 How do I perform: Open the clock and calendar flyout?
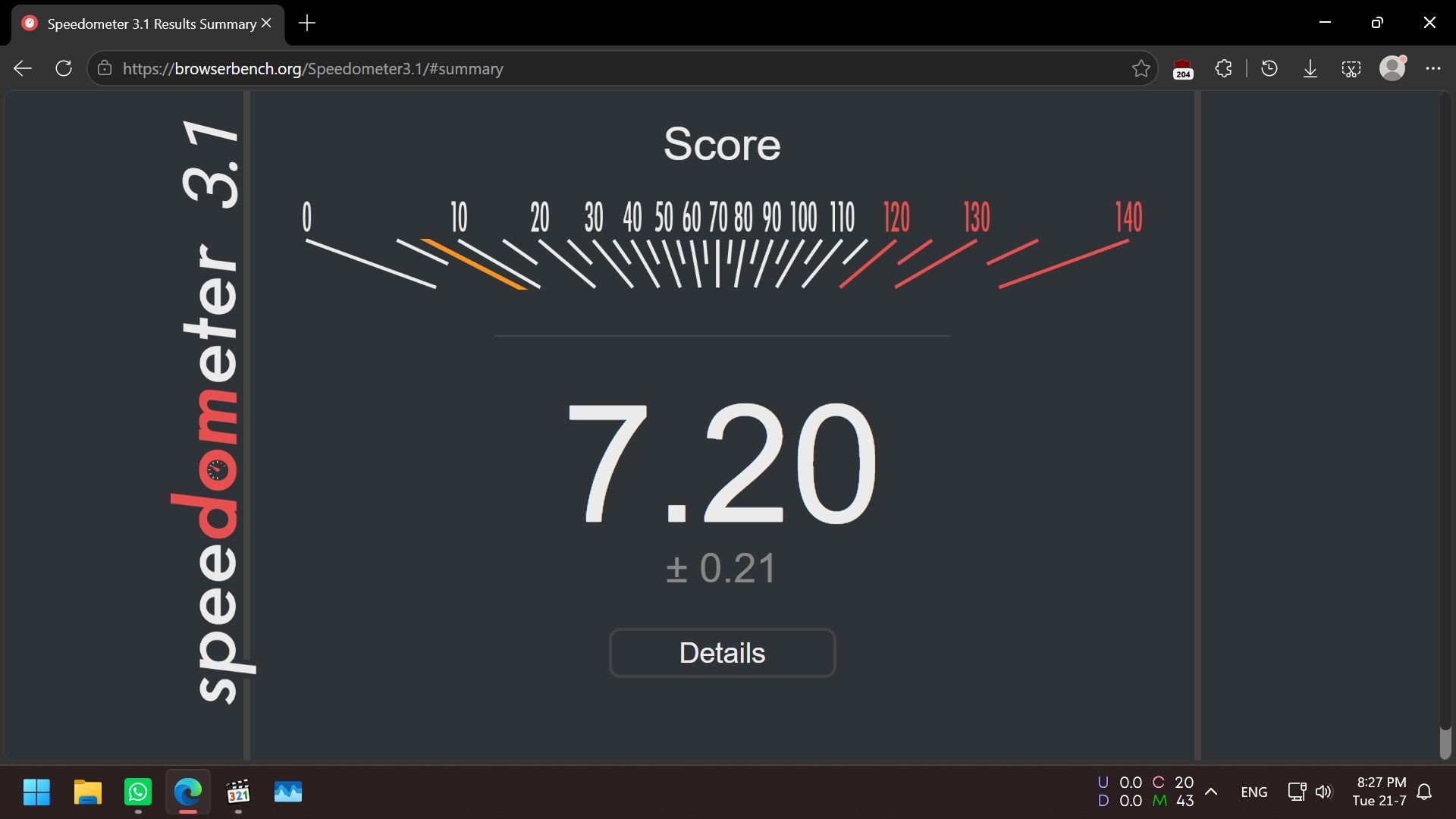coord(1380,792)
